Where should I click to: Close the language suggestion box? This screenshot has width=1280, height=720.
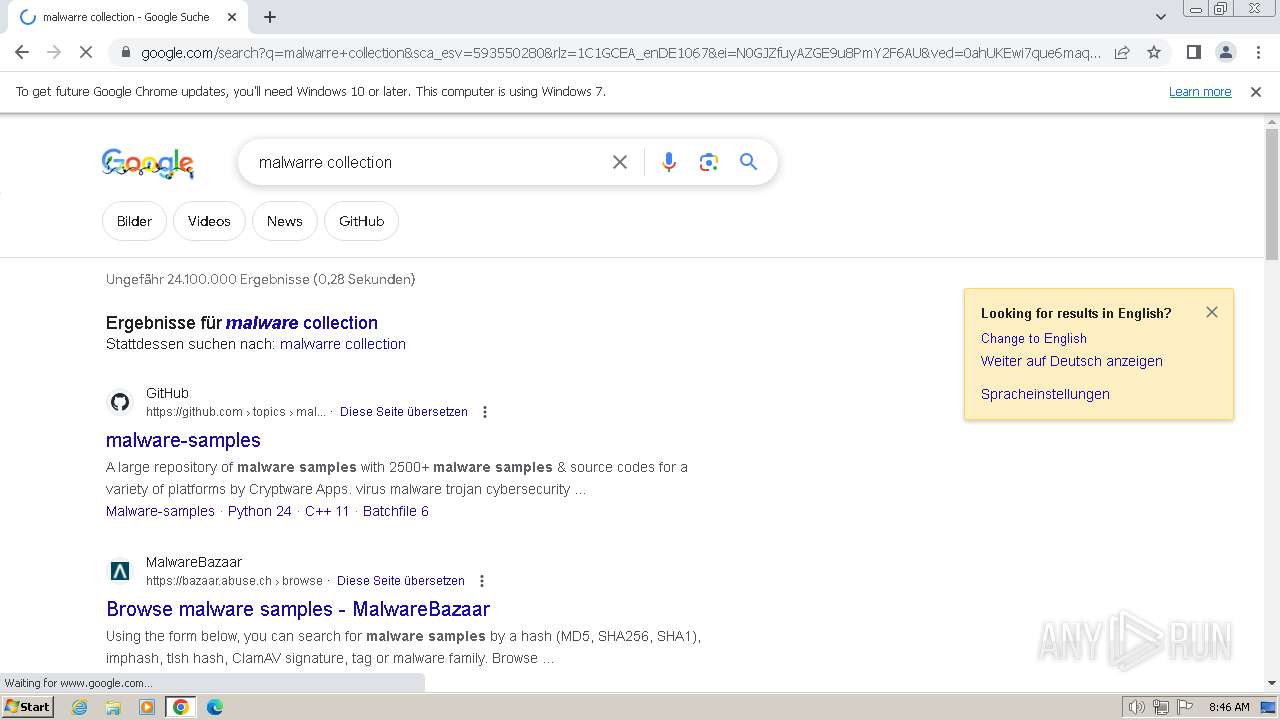pyautogui.click(x=1212, y=312)
